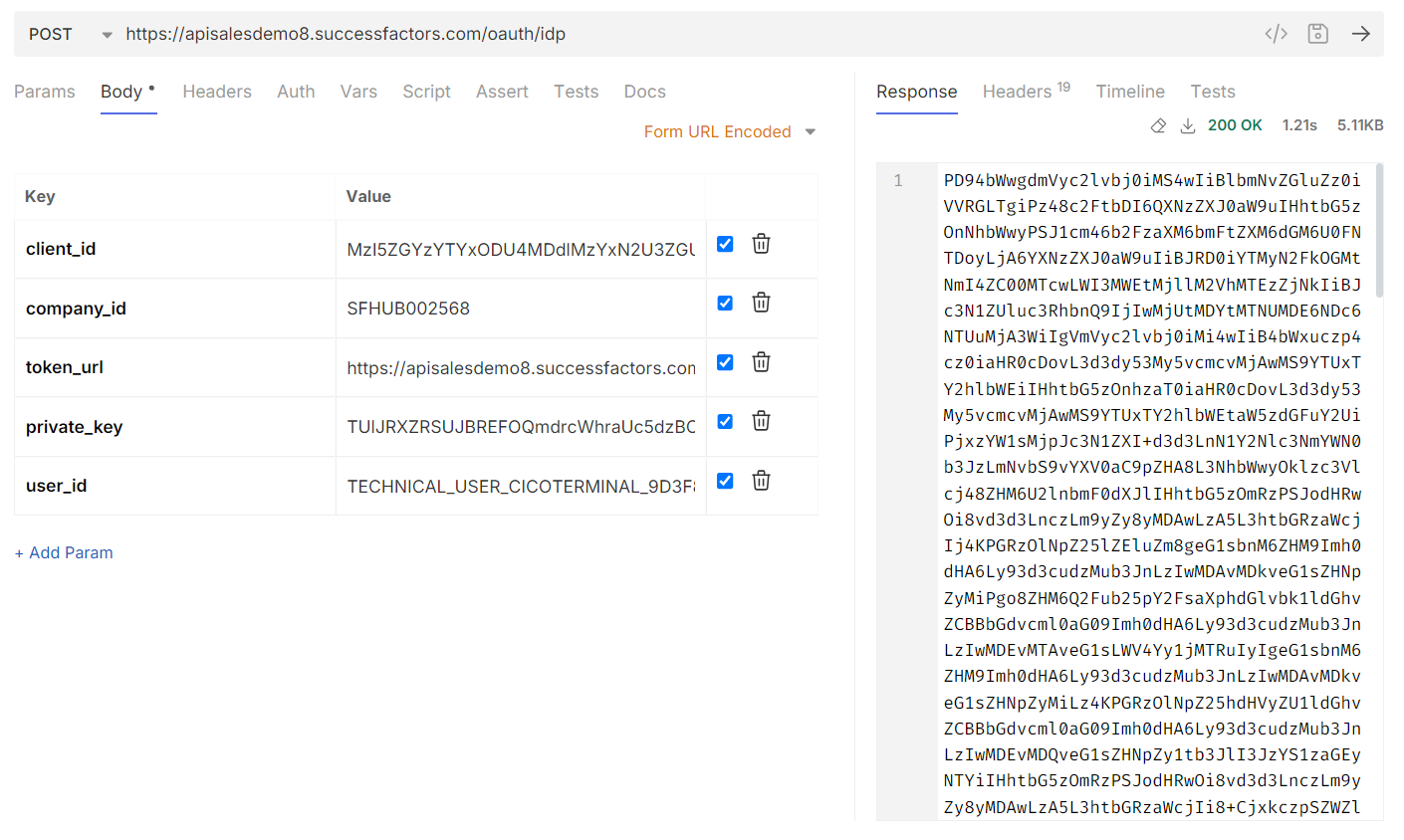Select the Response tab
1404x840 pixels.
(x=917, y=92)
